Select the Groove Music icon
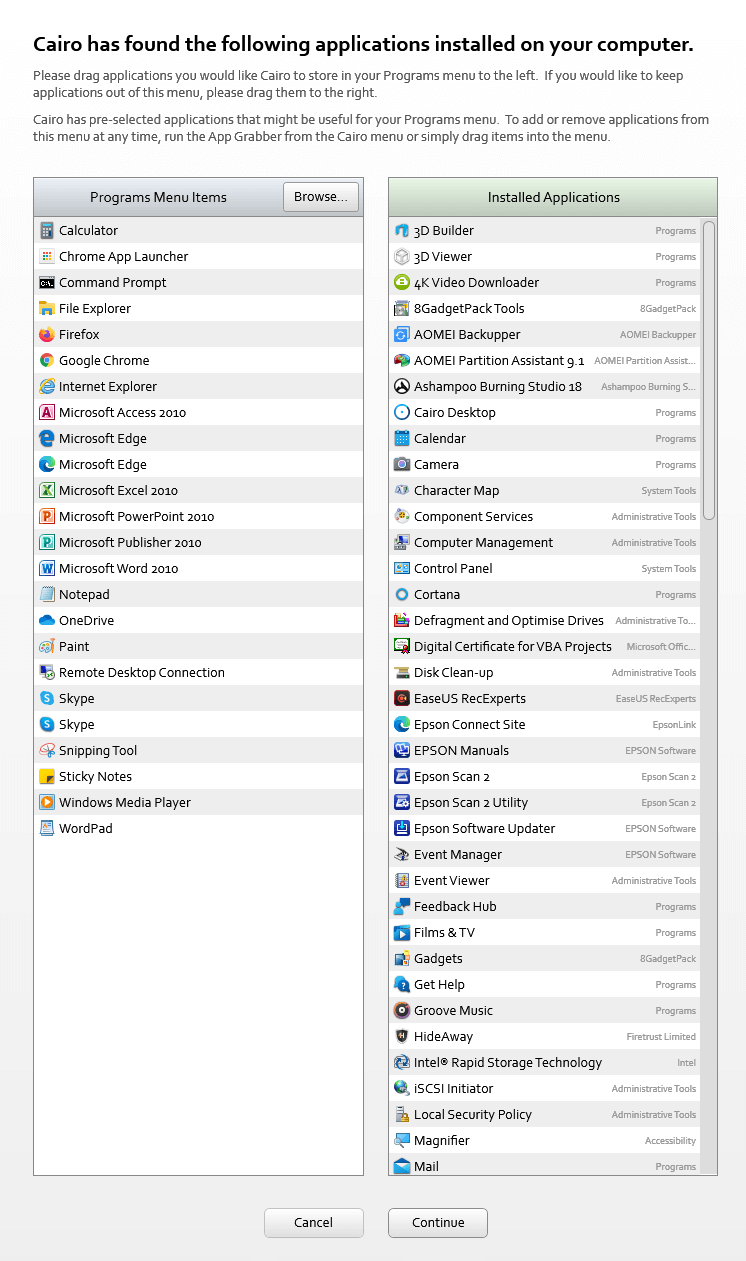Image resolution: width=746 pixels, height=1261 pixels. click(x=401, y=1011)
